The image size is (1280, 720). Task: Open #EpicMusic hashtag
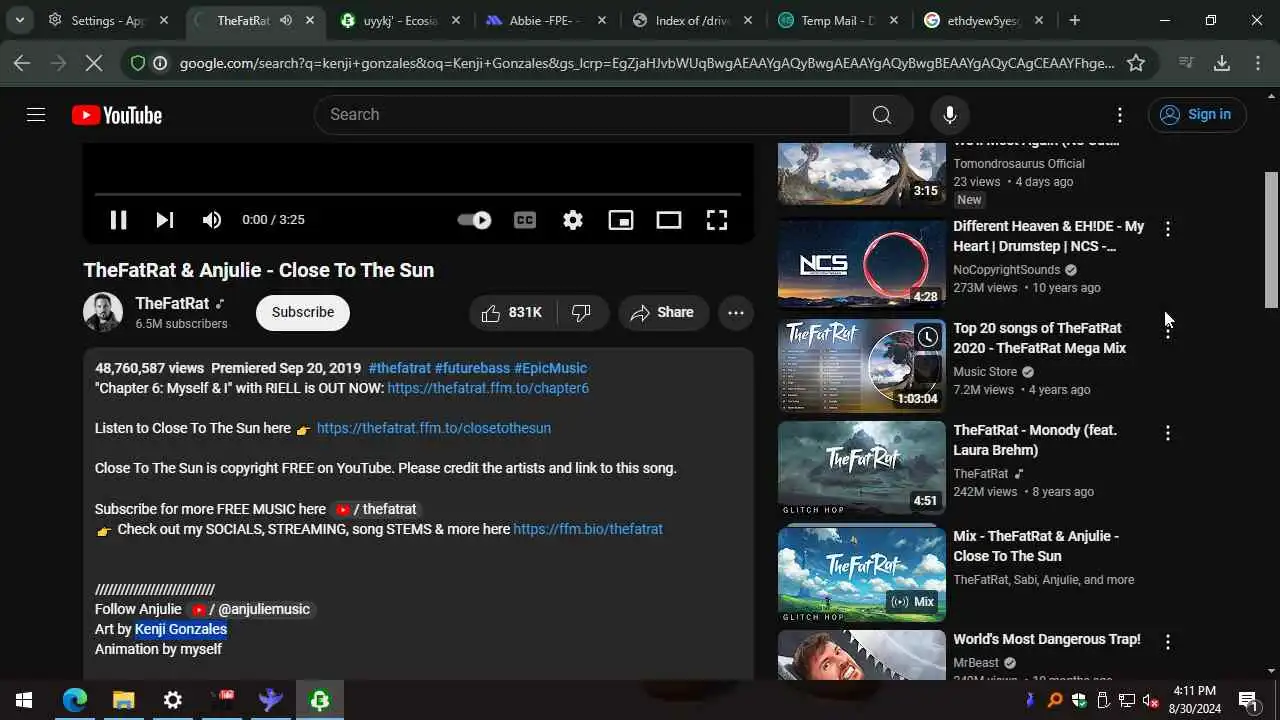550,368
